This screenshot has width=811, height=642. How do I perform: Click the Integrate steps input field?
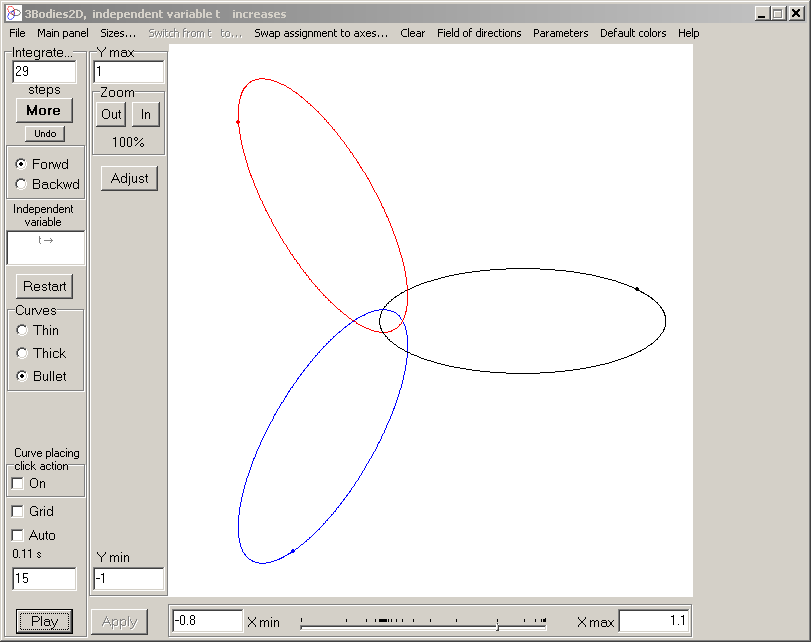44,71
